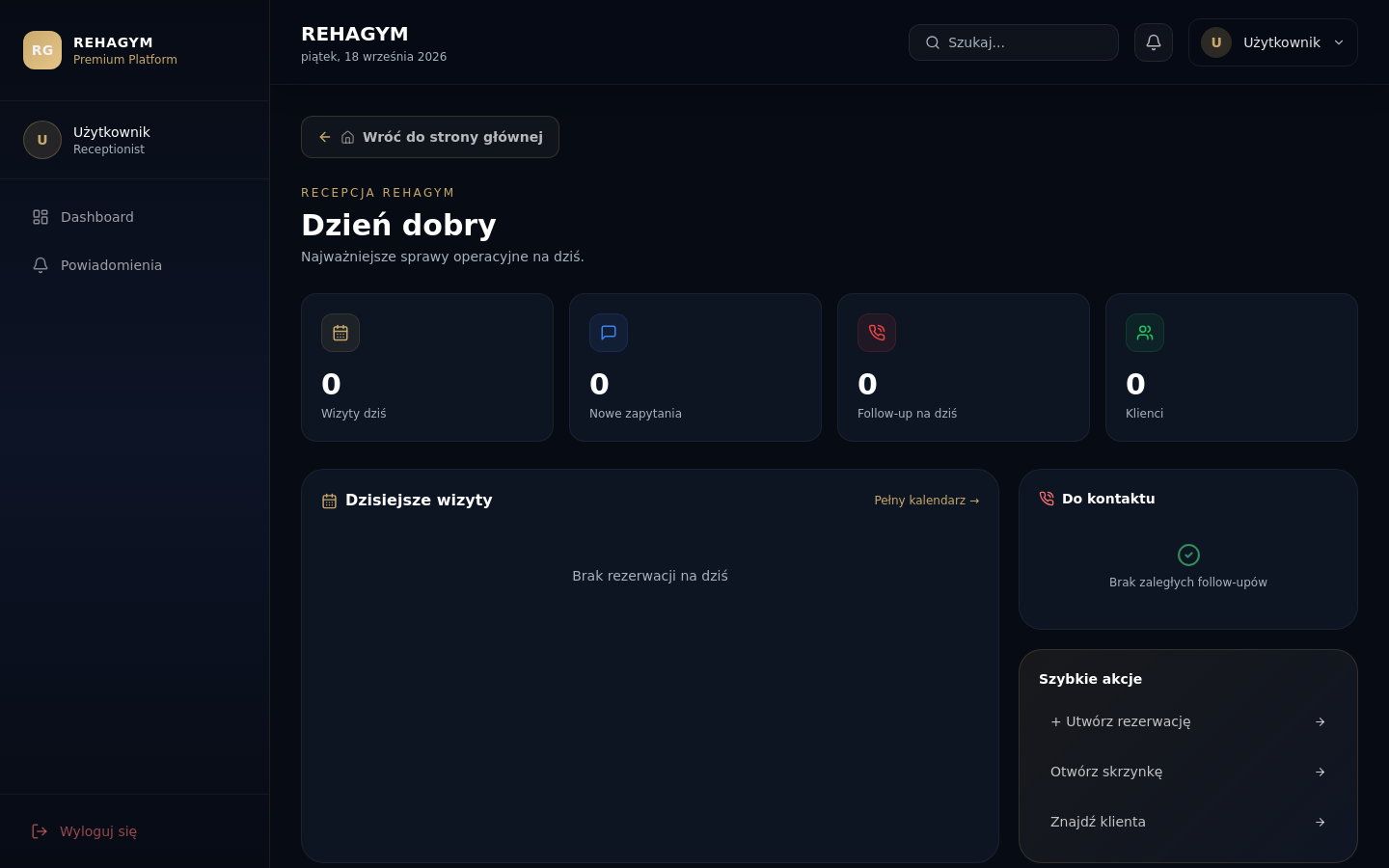The image size is (1389, 868).
Task: Click the Powiadomienia bell icon in sidebar
Action: pos(41,265)
